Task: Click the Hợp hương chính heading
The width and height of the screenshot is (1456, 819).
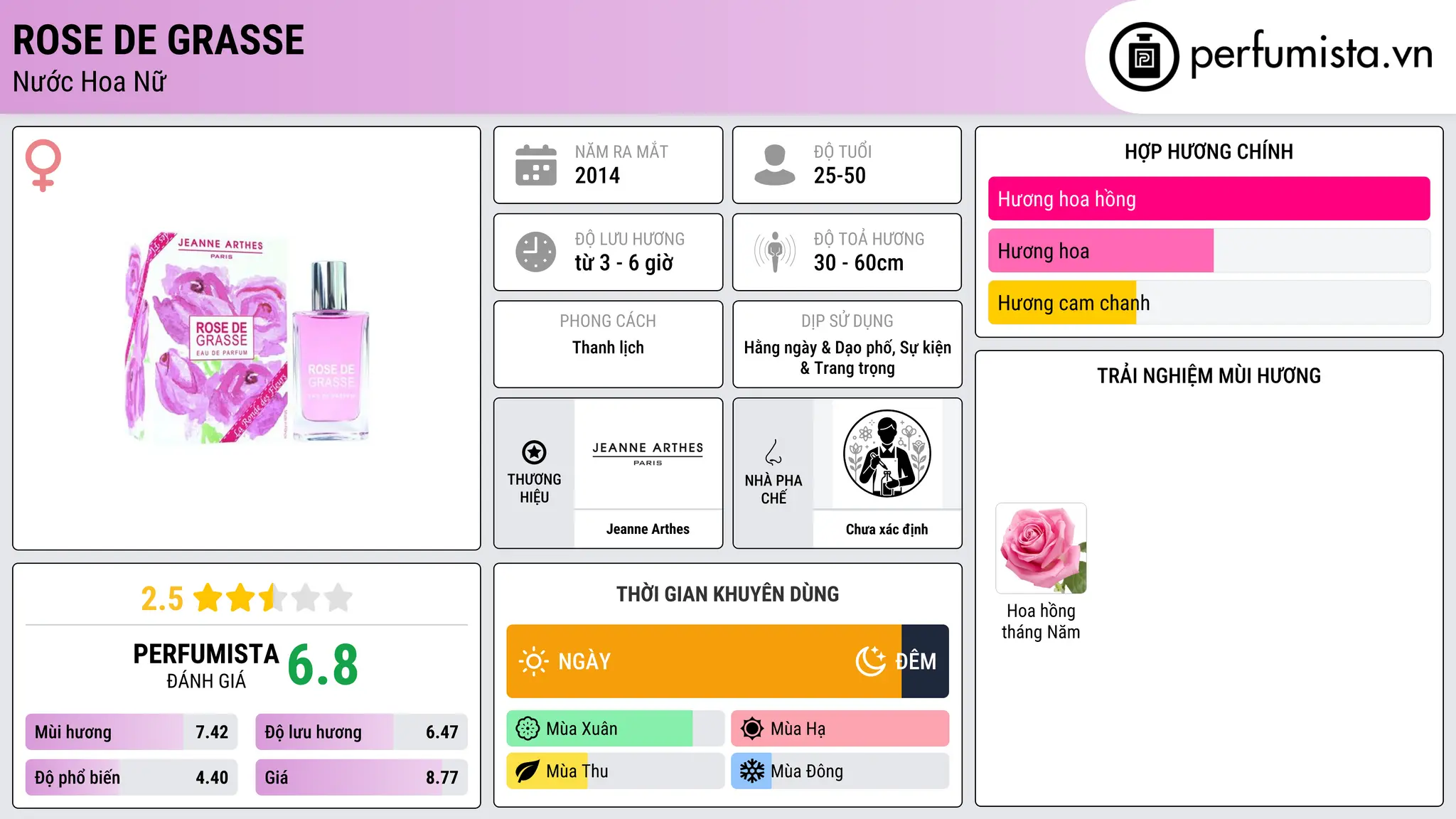Action: tap(1209, 151)
